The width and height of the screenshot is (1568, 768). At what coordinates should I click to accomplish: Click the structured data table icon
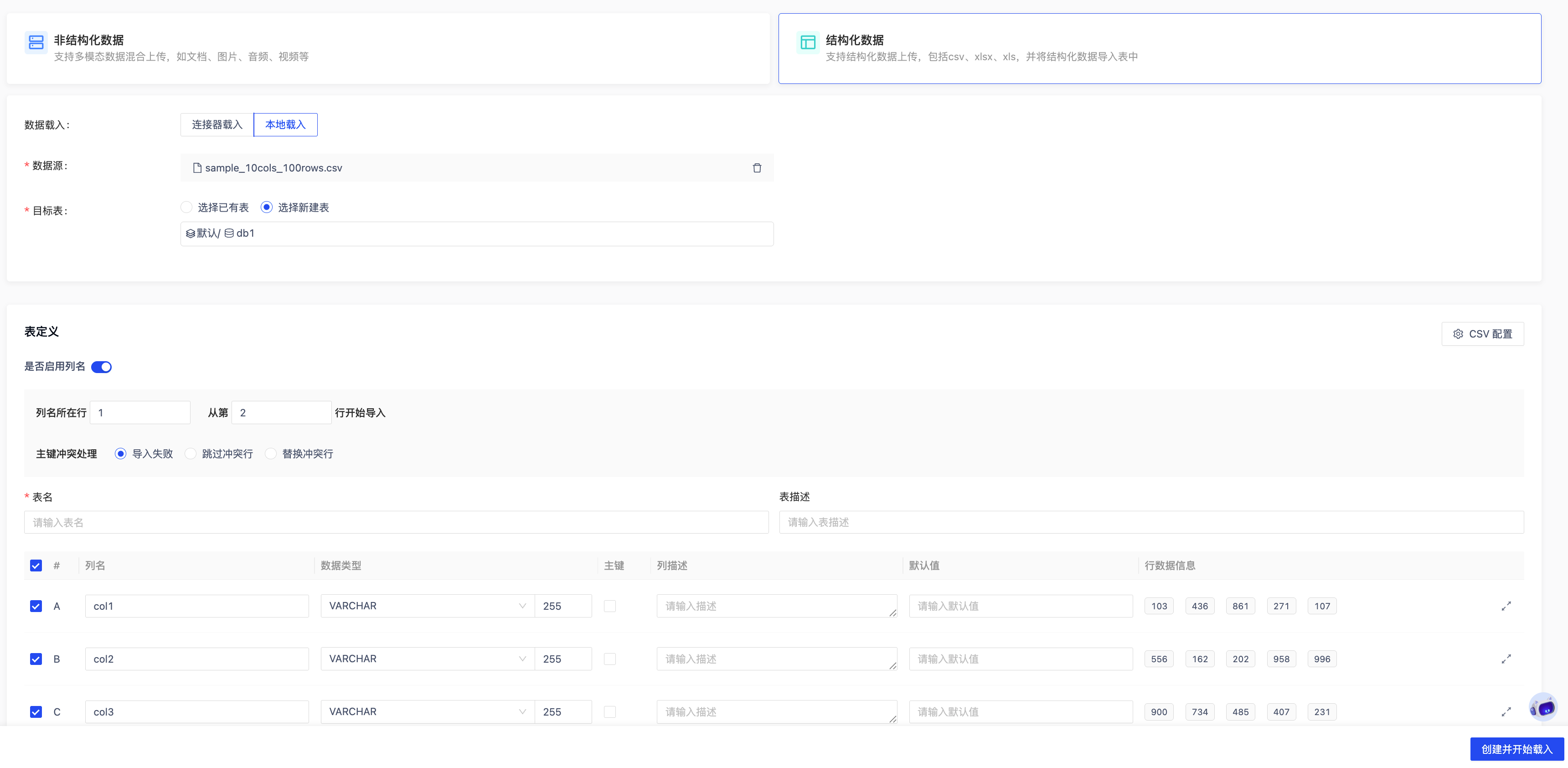[x=807, y=42]
